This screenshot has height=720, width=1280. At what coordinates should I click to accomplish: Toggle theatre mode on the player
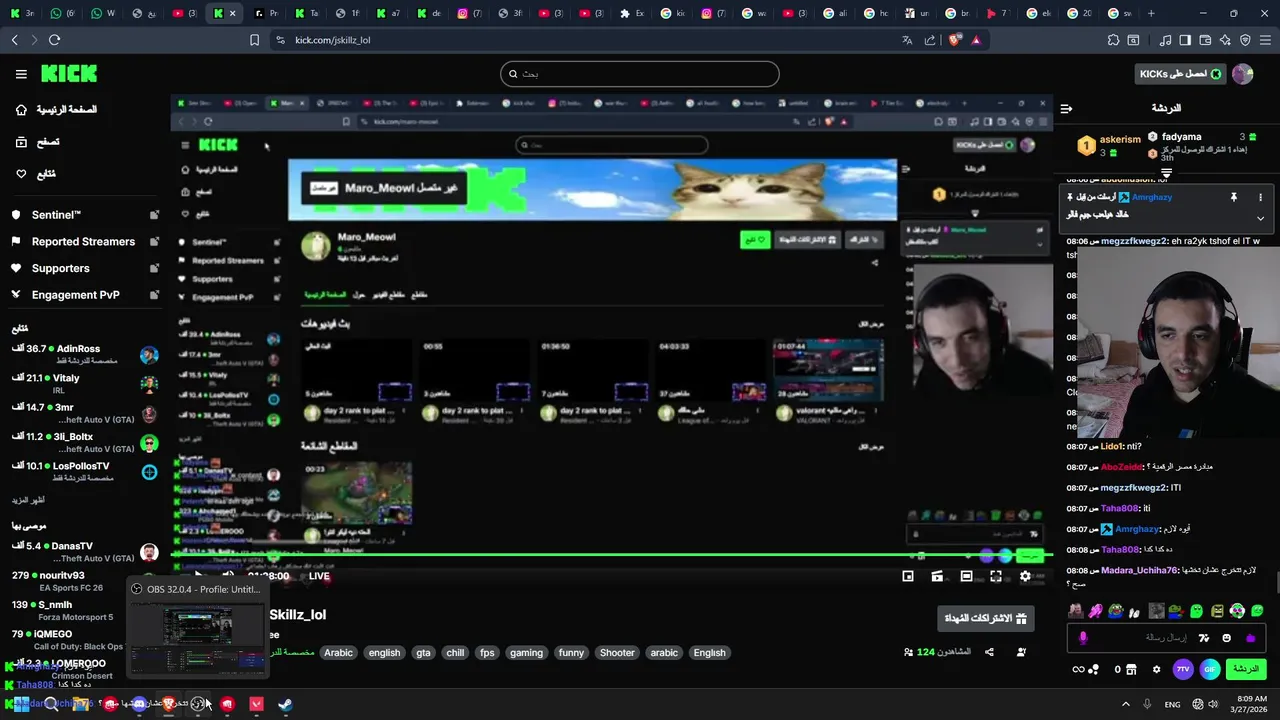[x=966, y=576]
